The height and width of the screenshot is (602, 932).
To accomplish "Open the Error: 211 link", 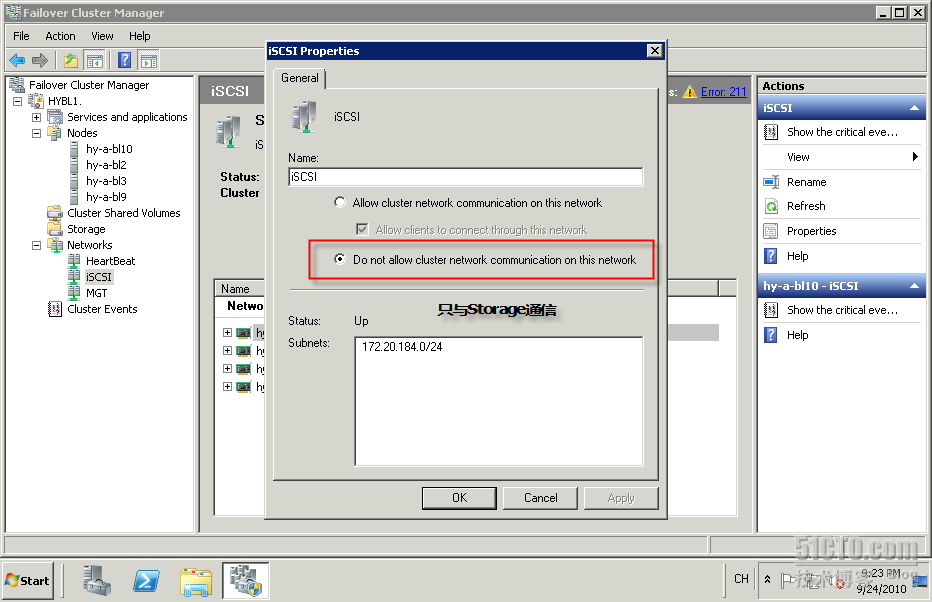I will (x=723, y=92).
